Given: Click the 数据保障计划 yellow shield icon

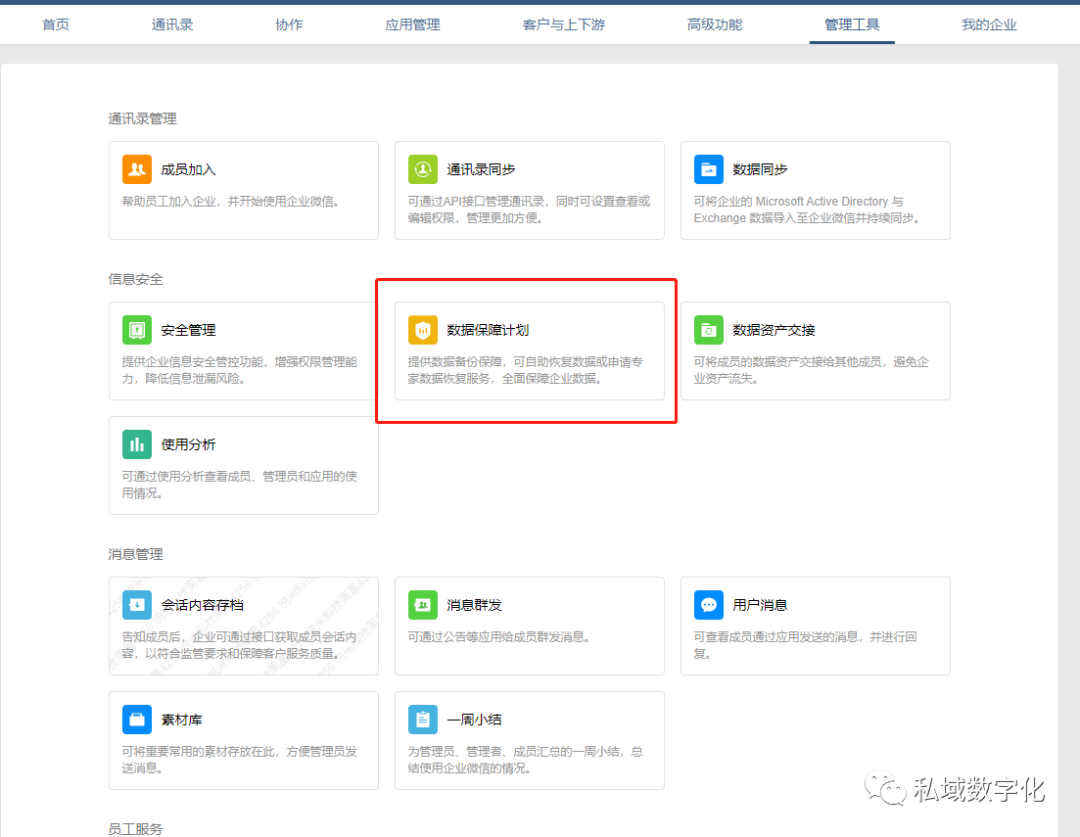Looking at the screenshot, I should click(x=423, y=330).
